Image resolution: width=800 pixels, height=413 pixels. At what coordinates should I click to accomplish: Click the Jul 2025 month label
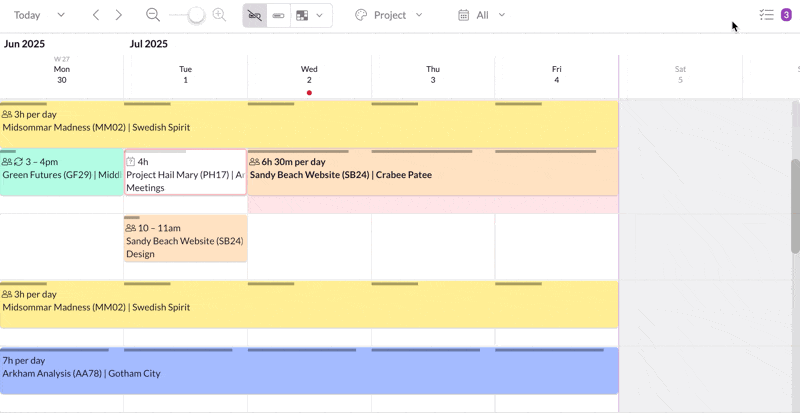[x=148, y=44]
